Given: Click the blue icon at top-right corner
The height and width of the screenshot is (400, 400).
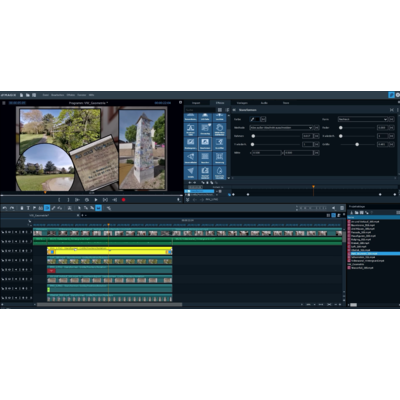Looking at the screenshot, I should [391, 95].
